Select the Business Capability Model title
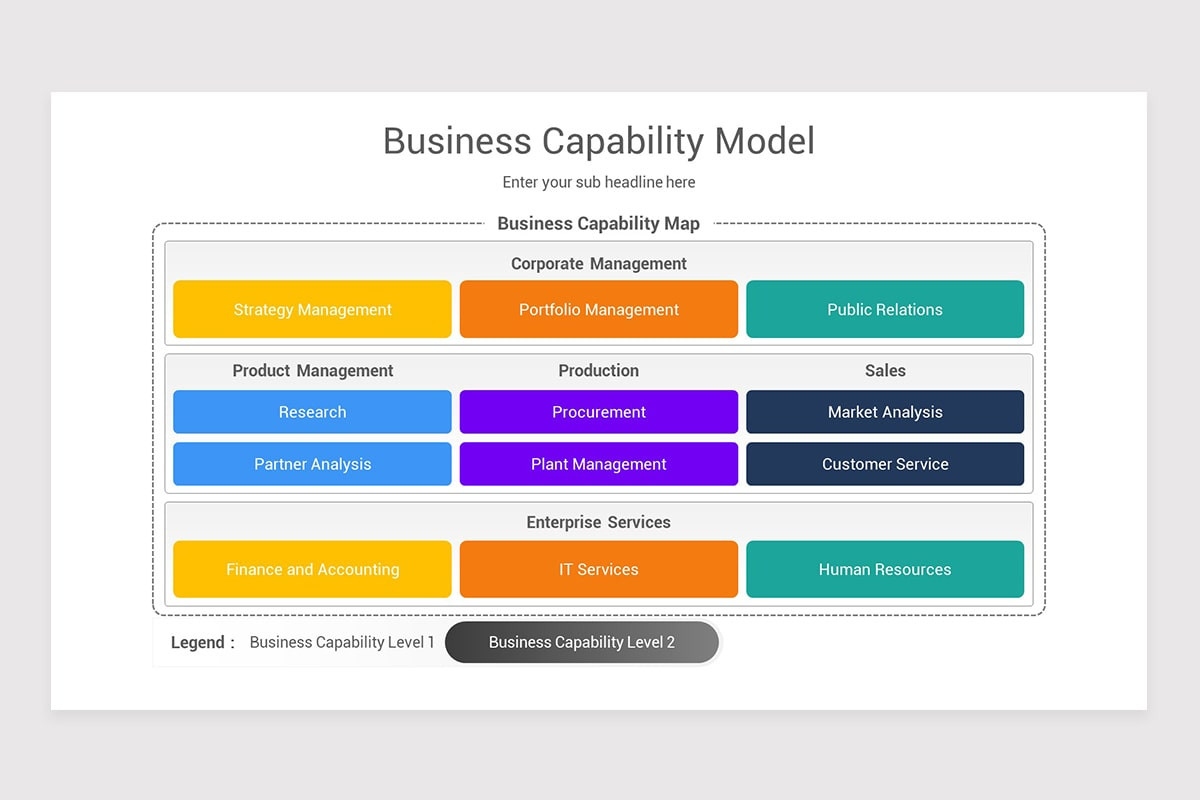 (598, 141)
